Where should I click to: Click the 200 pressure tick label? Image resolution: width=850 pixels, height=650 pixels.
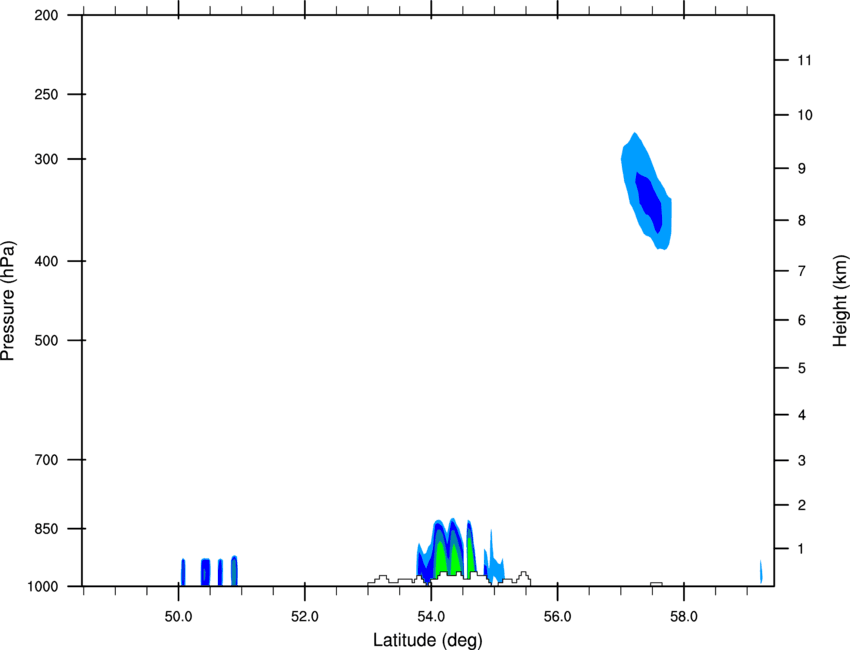coord(47,16)
